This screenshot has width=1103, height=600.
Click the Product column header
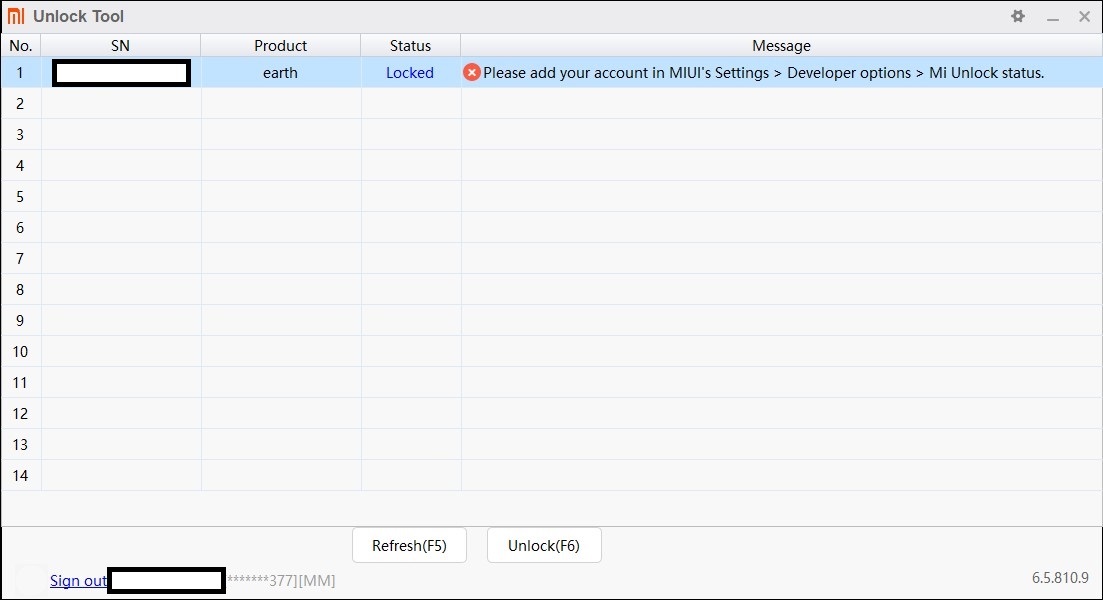(281, 46)
